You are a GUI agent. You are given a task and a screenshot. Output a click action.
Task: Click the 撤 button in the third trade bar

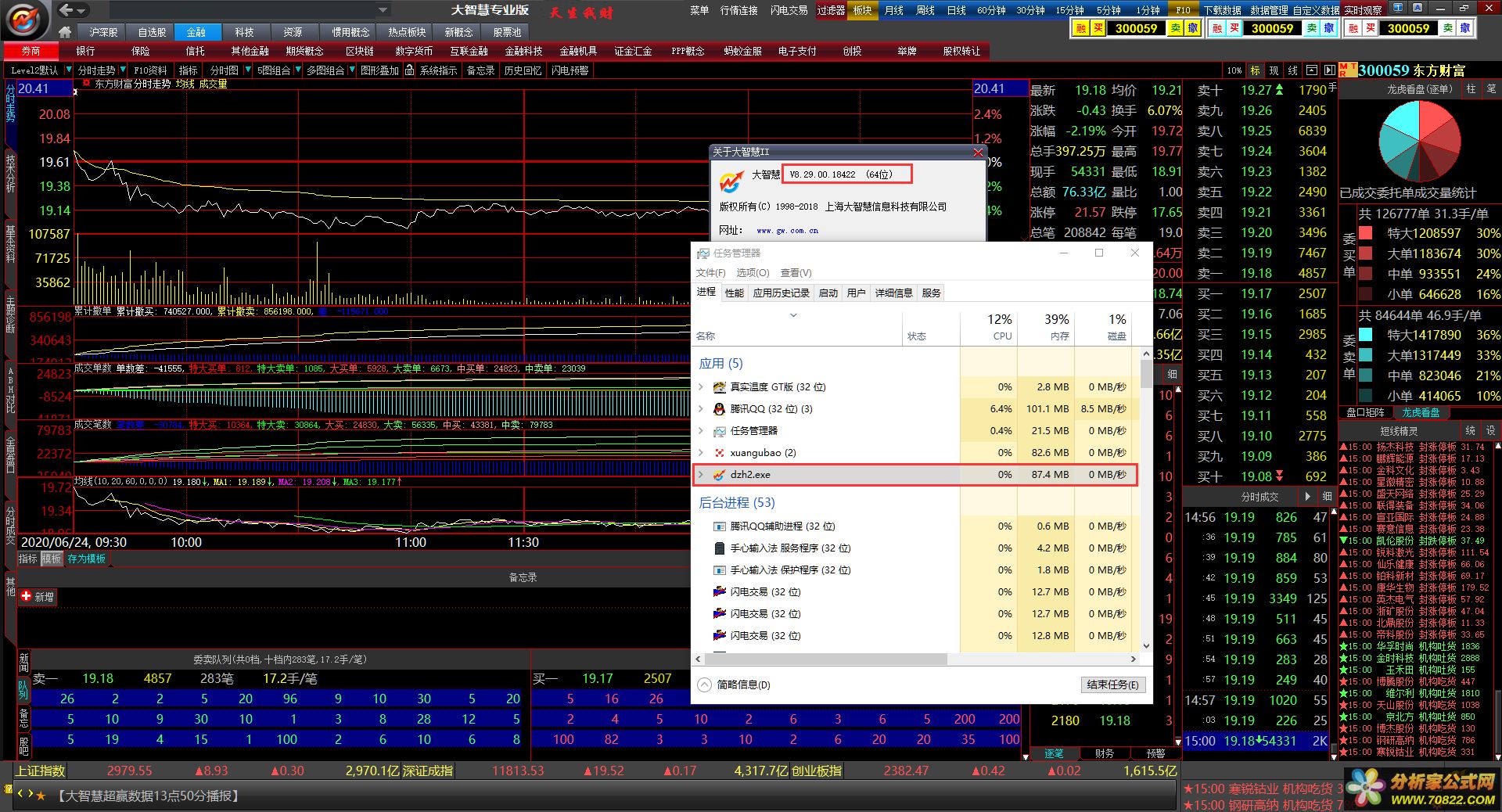pos(1465,28)
